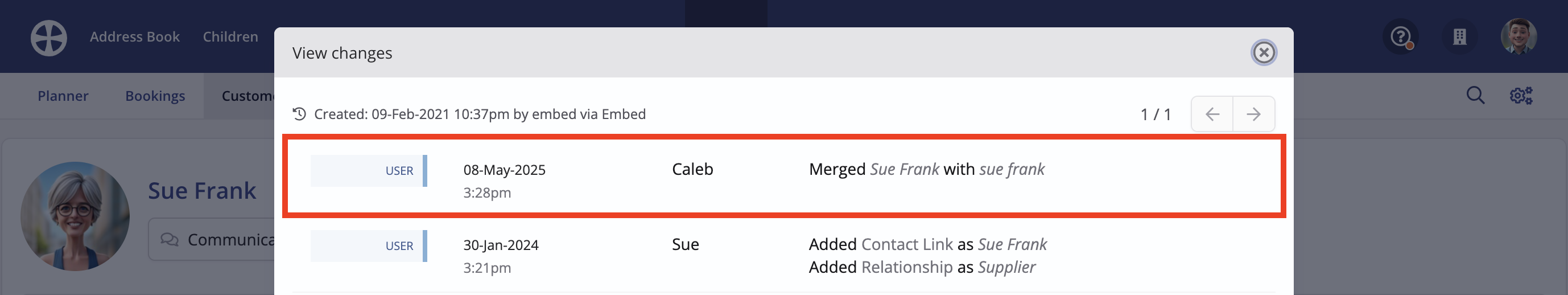
Task: Select the Merged Sue Frank change entry
Action: pyautogui.click(x=784, y=176)
